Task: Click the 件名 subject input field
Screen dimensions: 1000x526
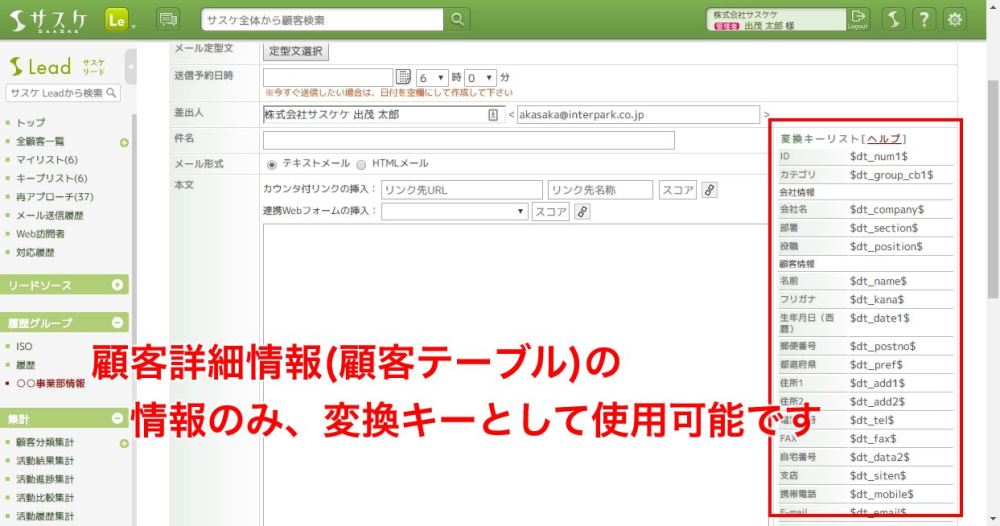Action: (x=468, y=140)
